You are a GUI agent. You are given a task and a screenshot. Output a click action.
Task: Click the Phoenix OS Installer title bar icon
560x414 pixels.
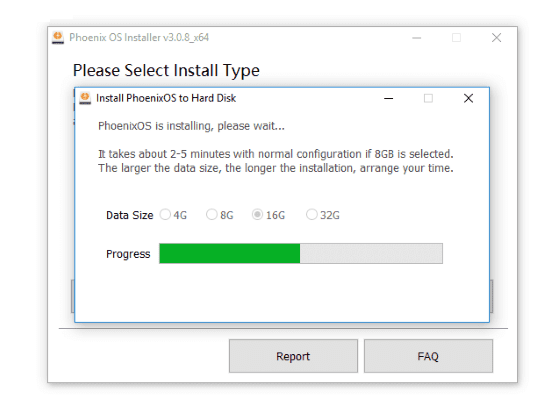58,38
